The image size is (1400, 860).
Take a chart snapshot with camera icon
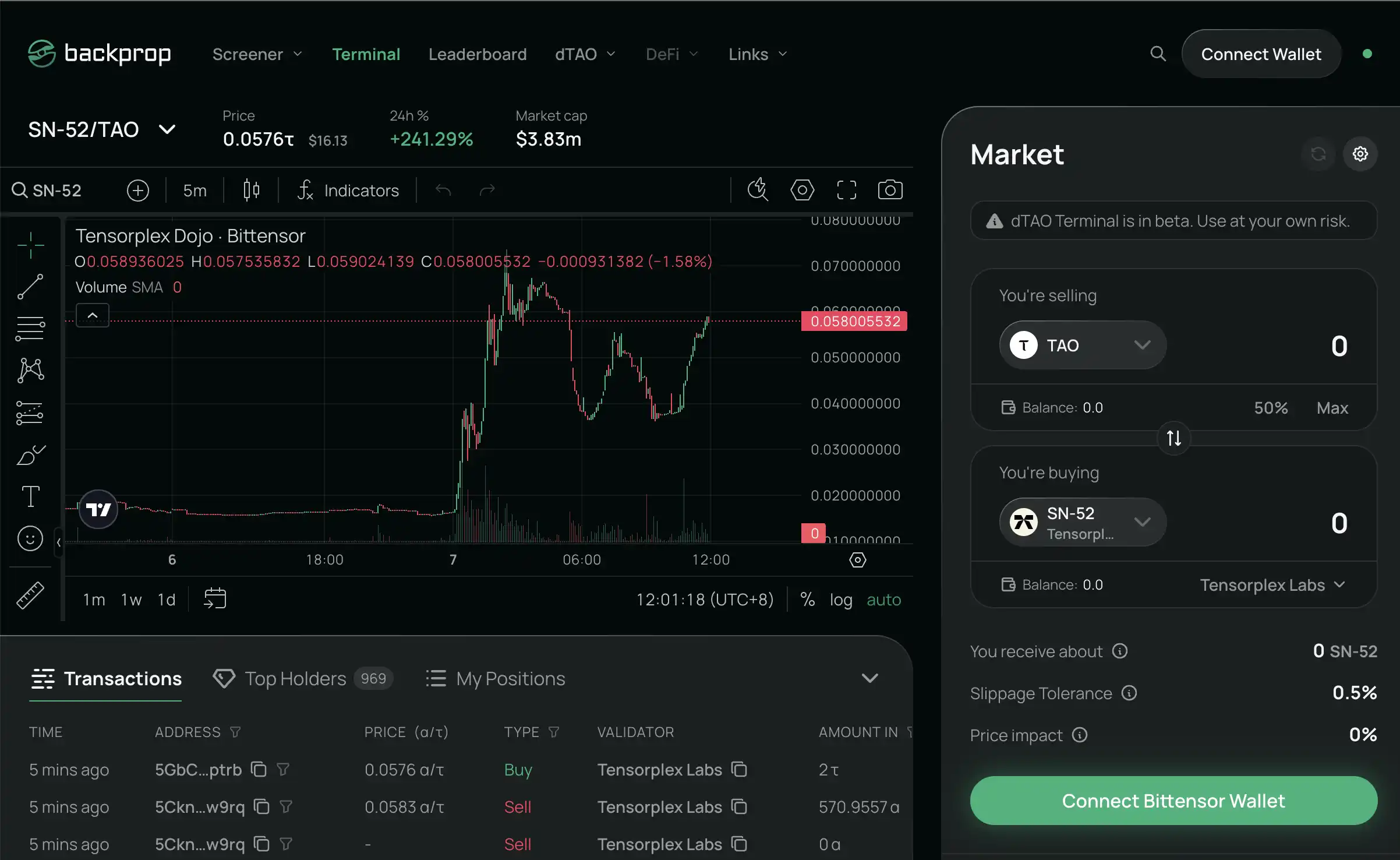pyautogui.click(x=890, y=190)
